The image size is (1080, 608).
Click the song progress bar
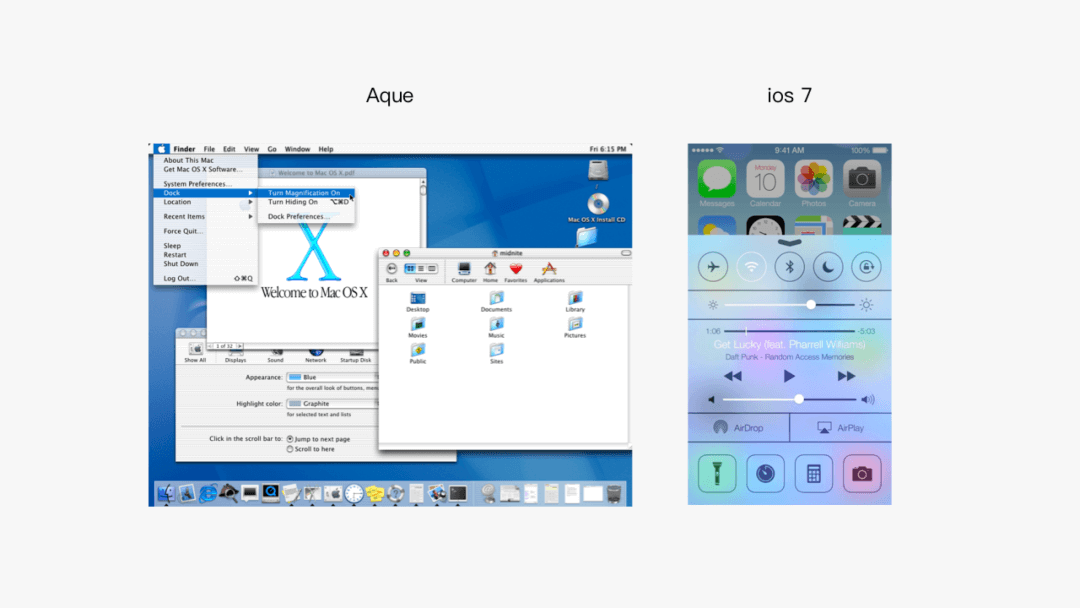pos(789,331)
